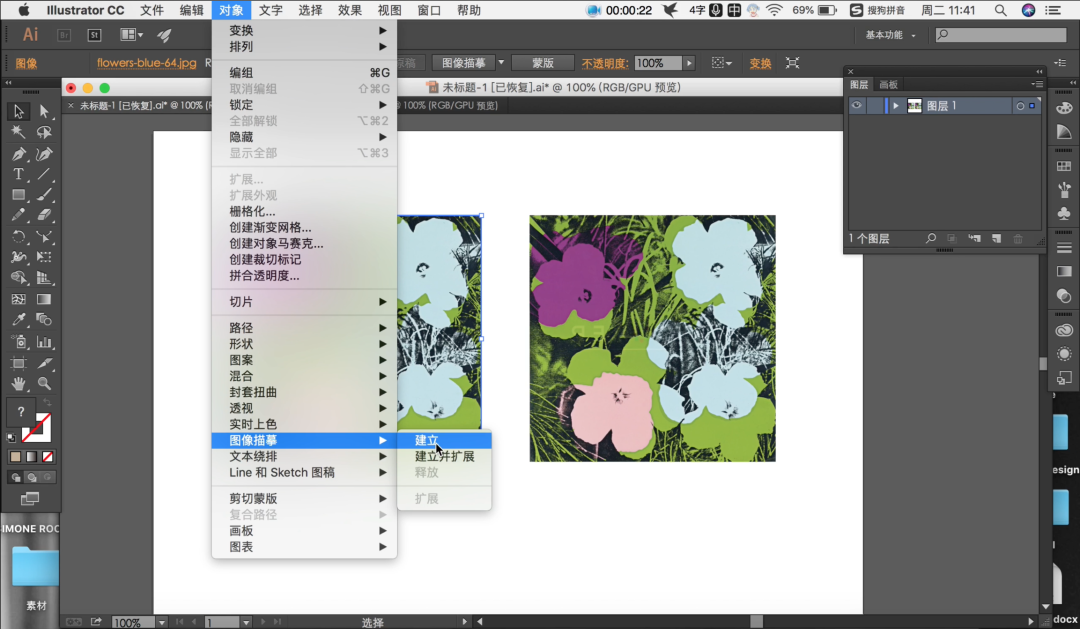Viewport: 1080px width, 629px height.
Task: Switch to the 画板 panel tab
Action: 889,84
